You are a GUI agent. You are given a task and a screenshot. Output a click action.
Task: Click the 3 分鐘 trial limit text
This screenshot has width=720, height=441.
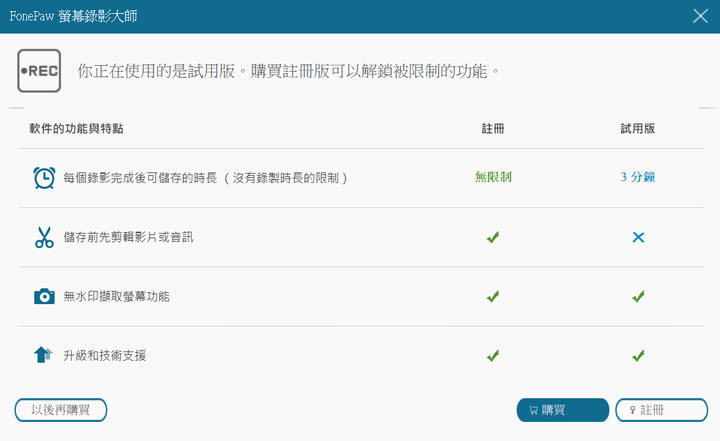click(x=638, y=177)
